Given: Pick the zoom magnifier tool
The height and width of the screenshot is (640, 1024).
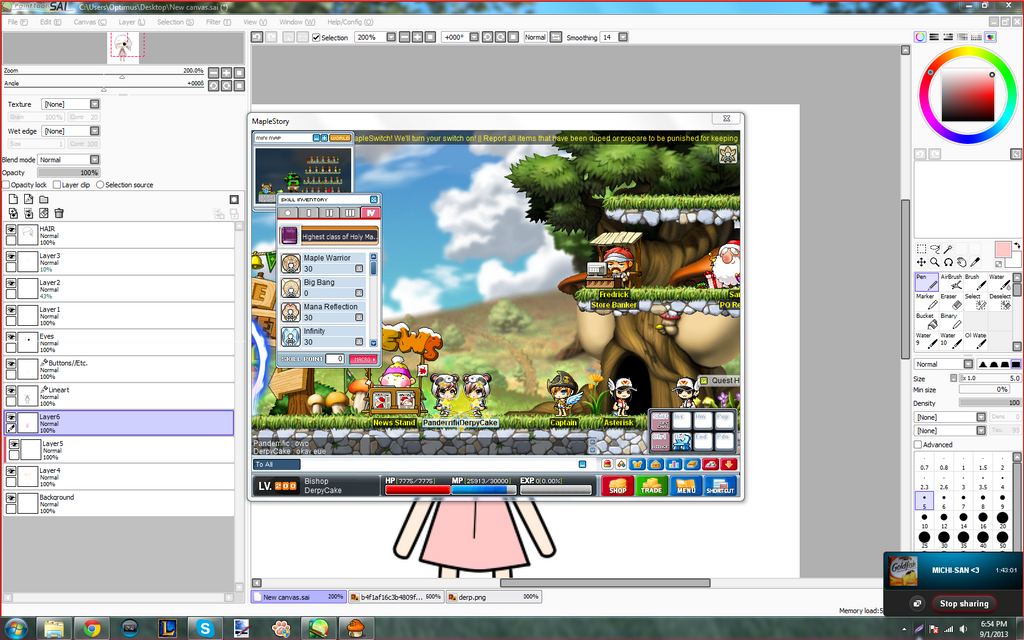Looking at the screenshot, I should pos(935,262).
